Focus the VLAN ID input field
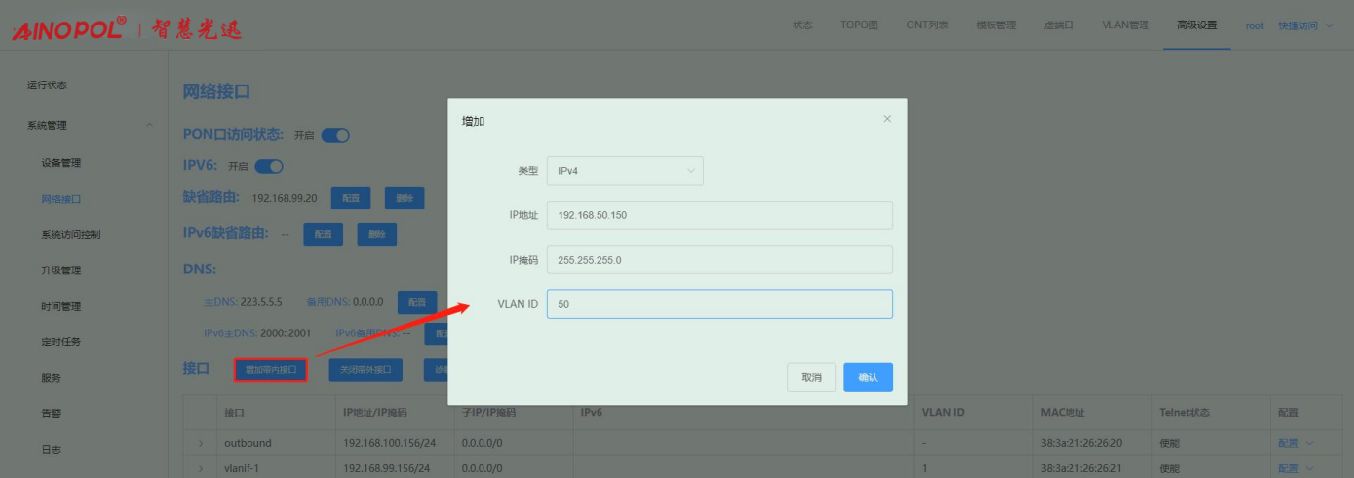The height and width of the screenshot is (478, 1354). click(719, 304)
